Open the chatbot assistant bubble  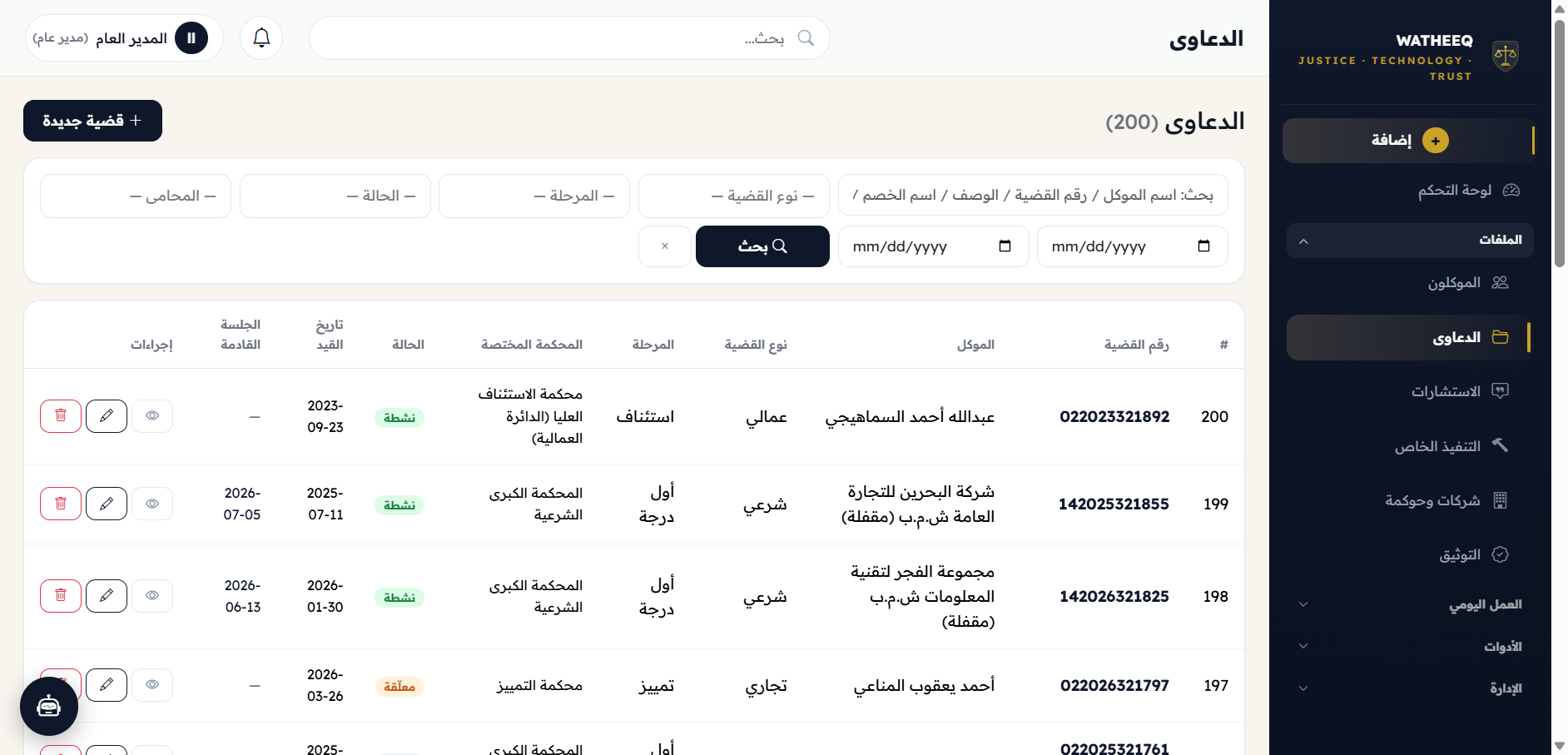tap(49, 706)
